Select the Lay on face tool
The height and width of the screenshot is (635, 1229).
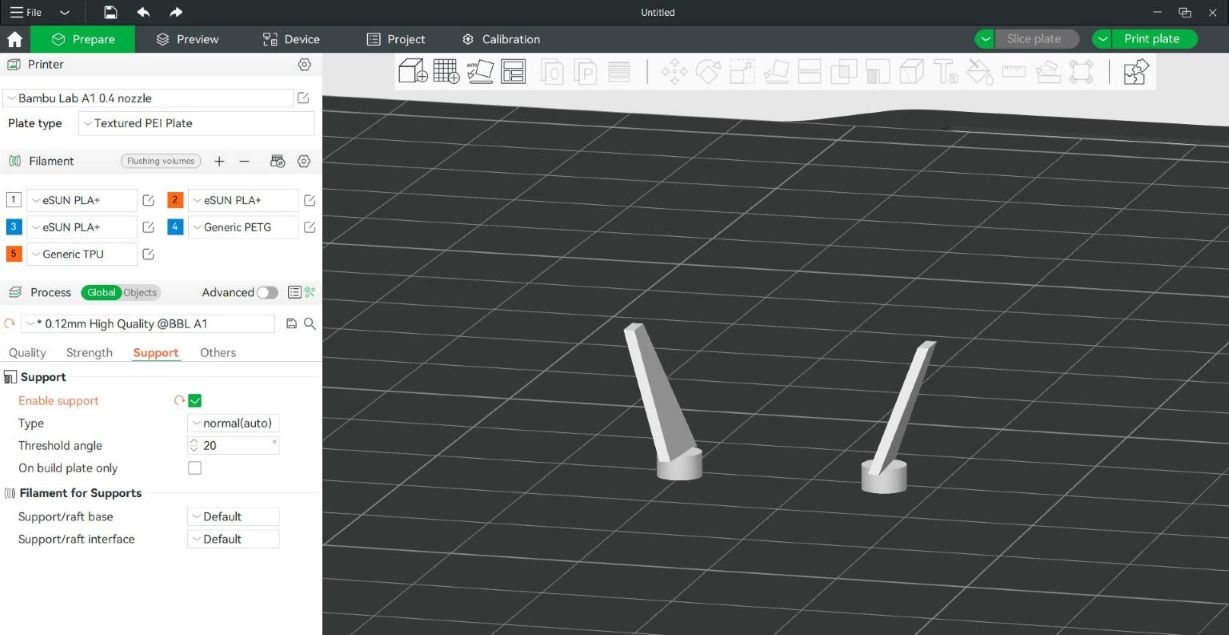776,71
